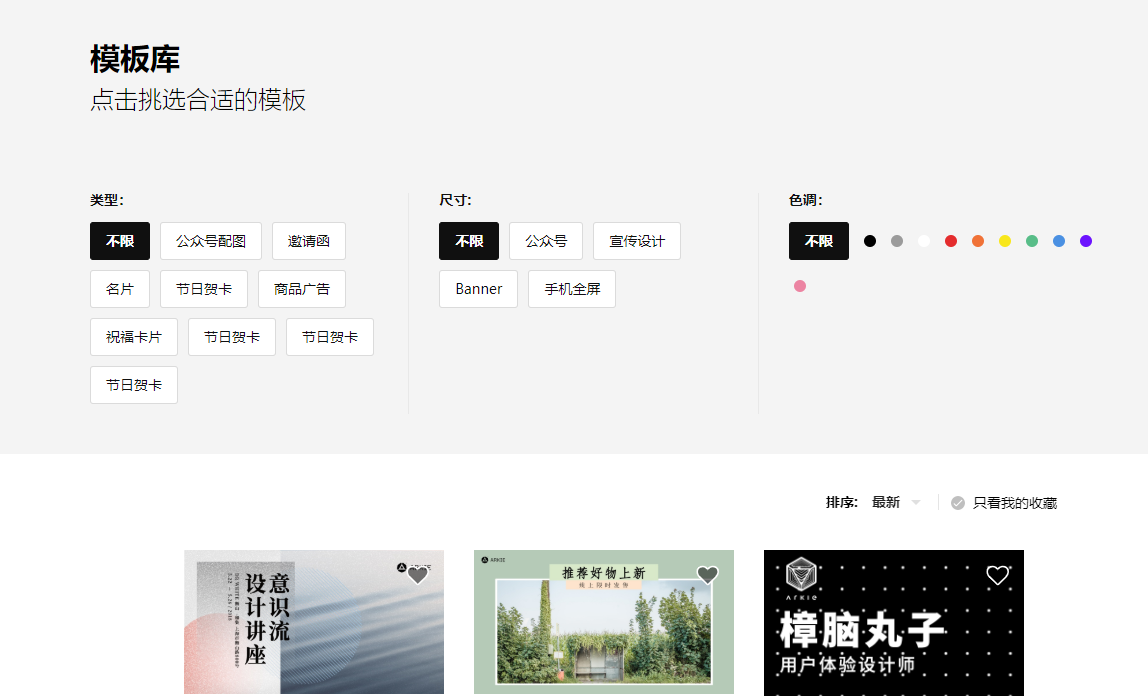Select the blue color tone dot

(1059, 241)
